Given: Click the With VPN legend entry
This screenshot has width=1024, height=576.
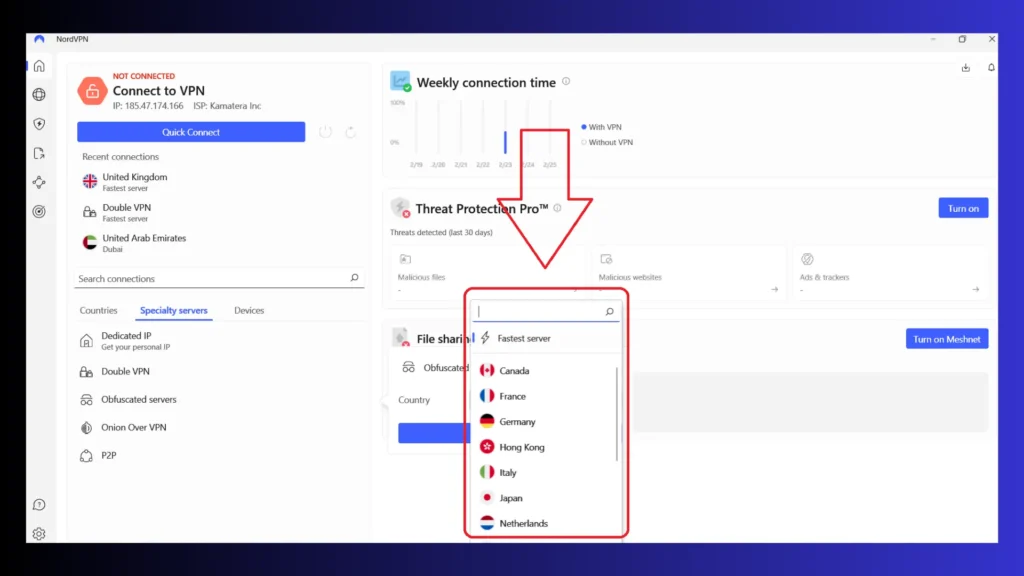Looking at the screenshot, I should coord(601,127).
